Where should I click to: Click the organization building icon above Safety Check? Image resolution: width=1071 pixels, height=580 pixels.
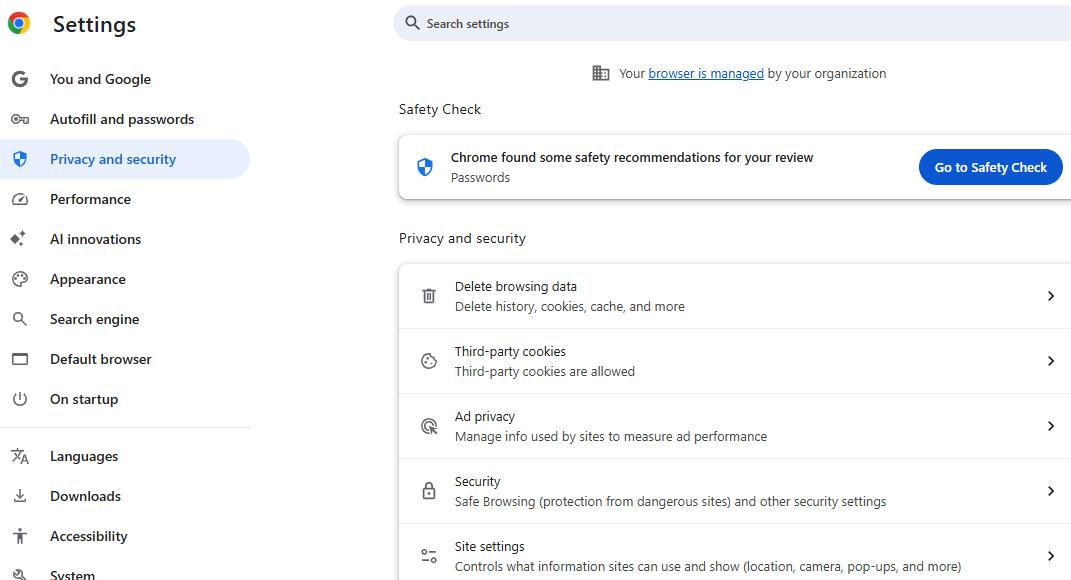tap(600, 72)
